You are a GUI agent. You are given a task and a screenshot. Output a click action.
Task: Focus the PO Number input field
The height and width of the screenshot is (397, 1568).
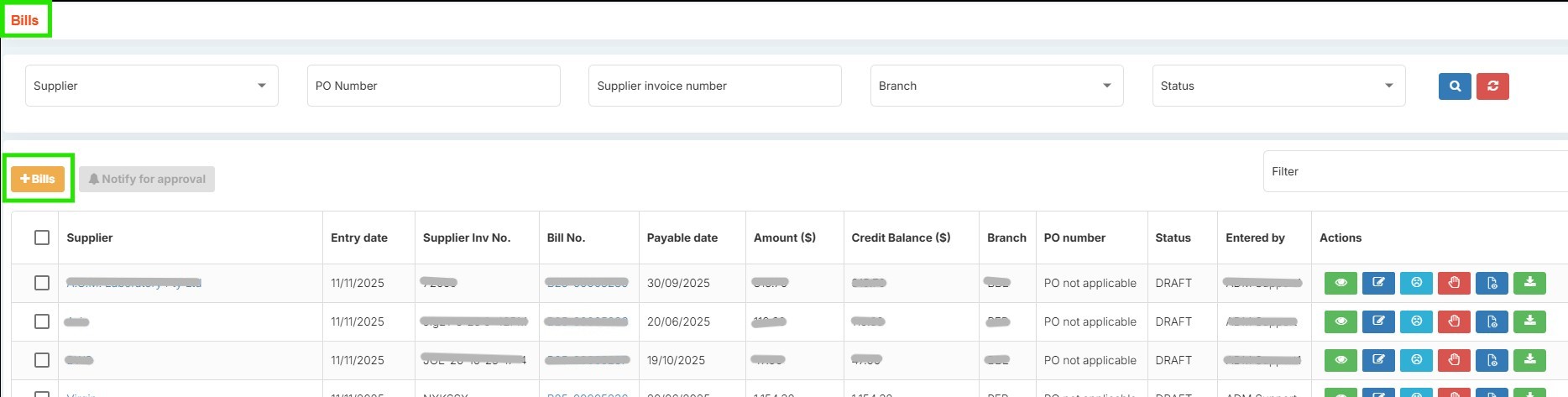[x=434, y=86]
